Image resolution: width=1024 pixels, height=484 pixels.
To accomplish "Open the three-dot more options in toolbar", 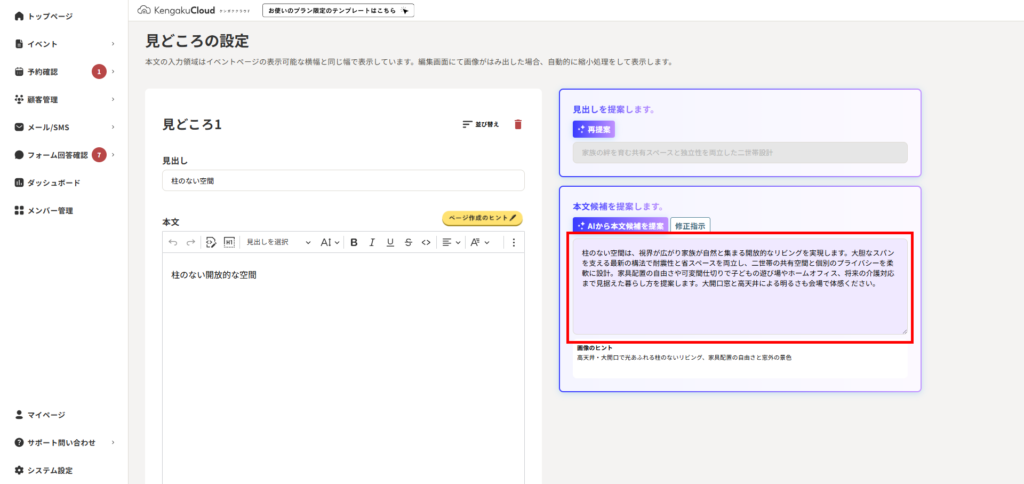I will coord(514,242).
